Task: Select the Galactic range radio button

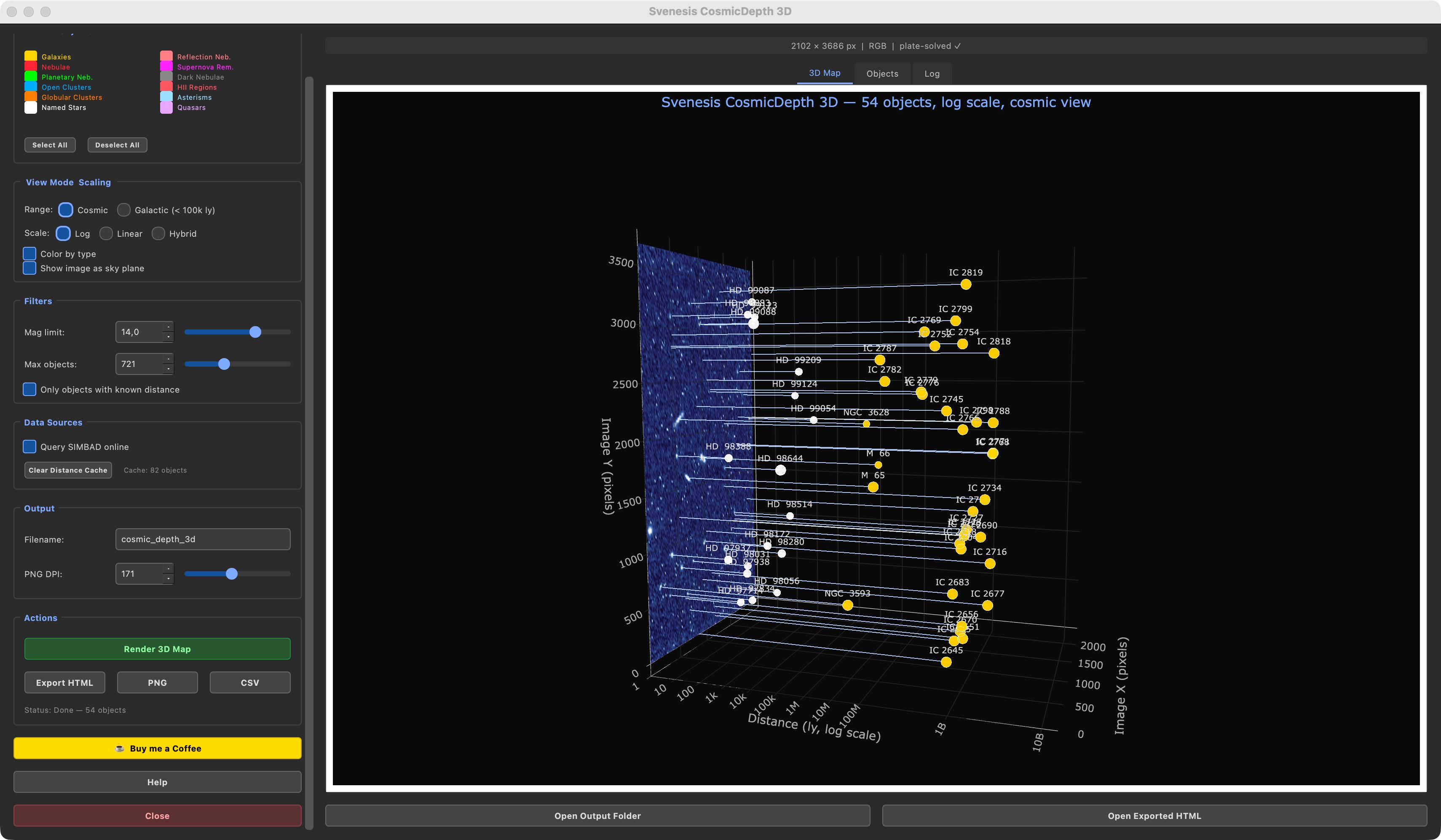Action: point(123,210)
